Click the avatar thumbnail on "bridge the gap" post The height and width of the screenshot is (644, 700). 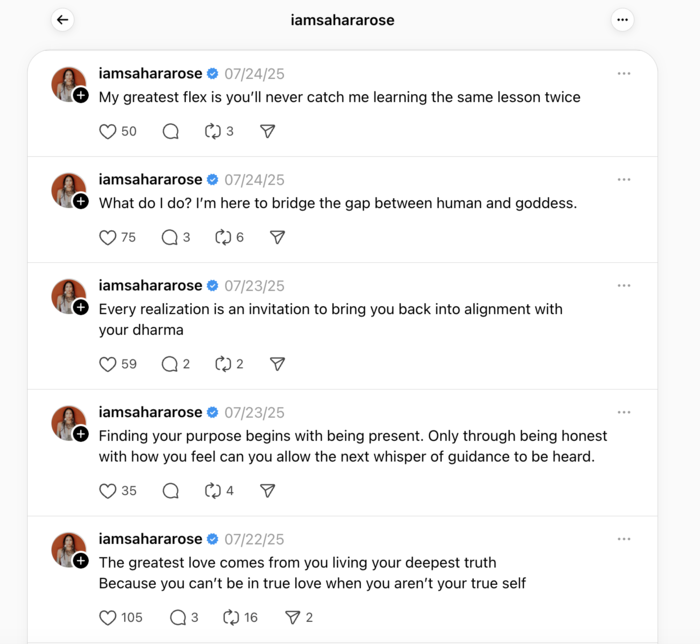pos(67,188)
